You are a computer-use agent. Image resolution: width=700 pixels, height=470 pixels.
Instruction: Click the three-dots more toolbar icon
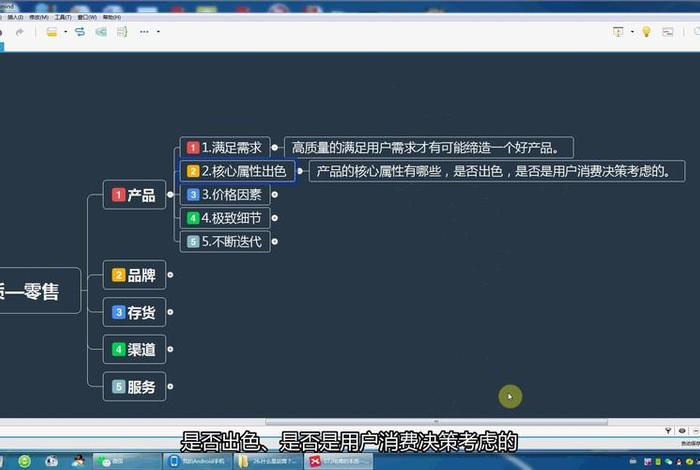click(144, 32)
